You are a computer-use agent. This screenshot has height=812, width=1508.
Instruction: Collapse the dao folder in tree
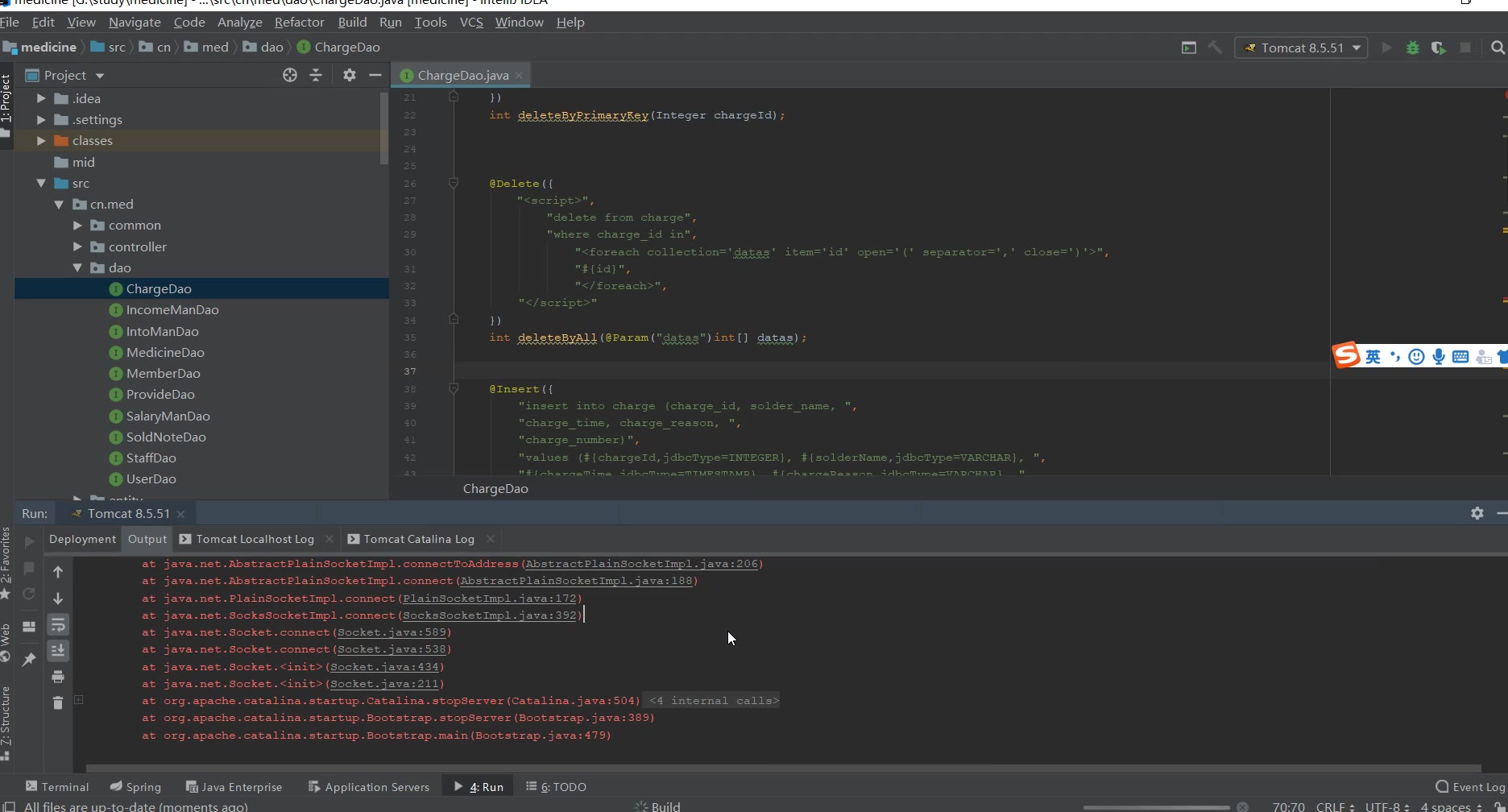[x=77, y=268]
